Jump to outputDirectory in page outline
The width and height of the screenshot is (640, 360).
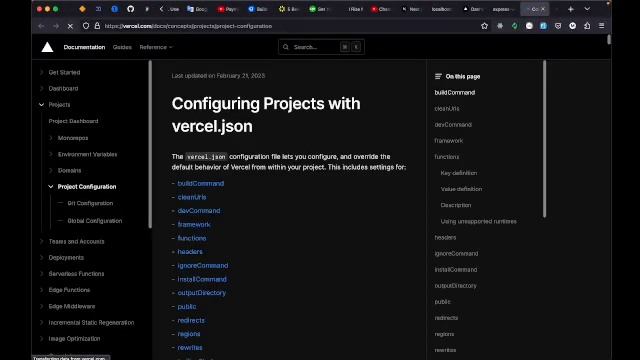pos(456,286)
